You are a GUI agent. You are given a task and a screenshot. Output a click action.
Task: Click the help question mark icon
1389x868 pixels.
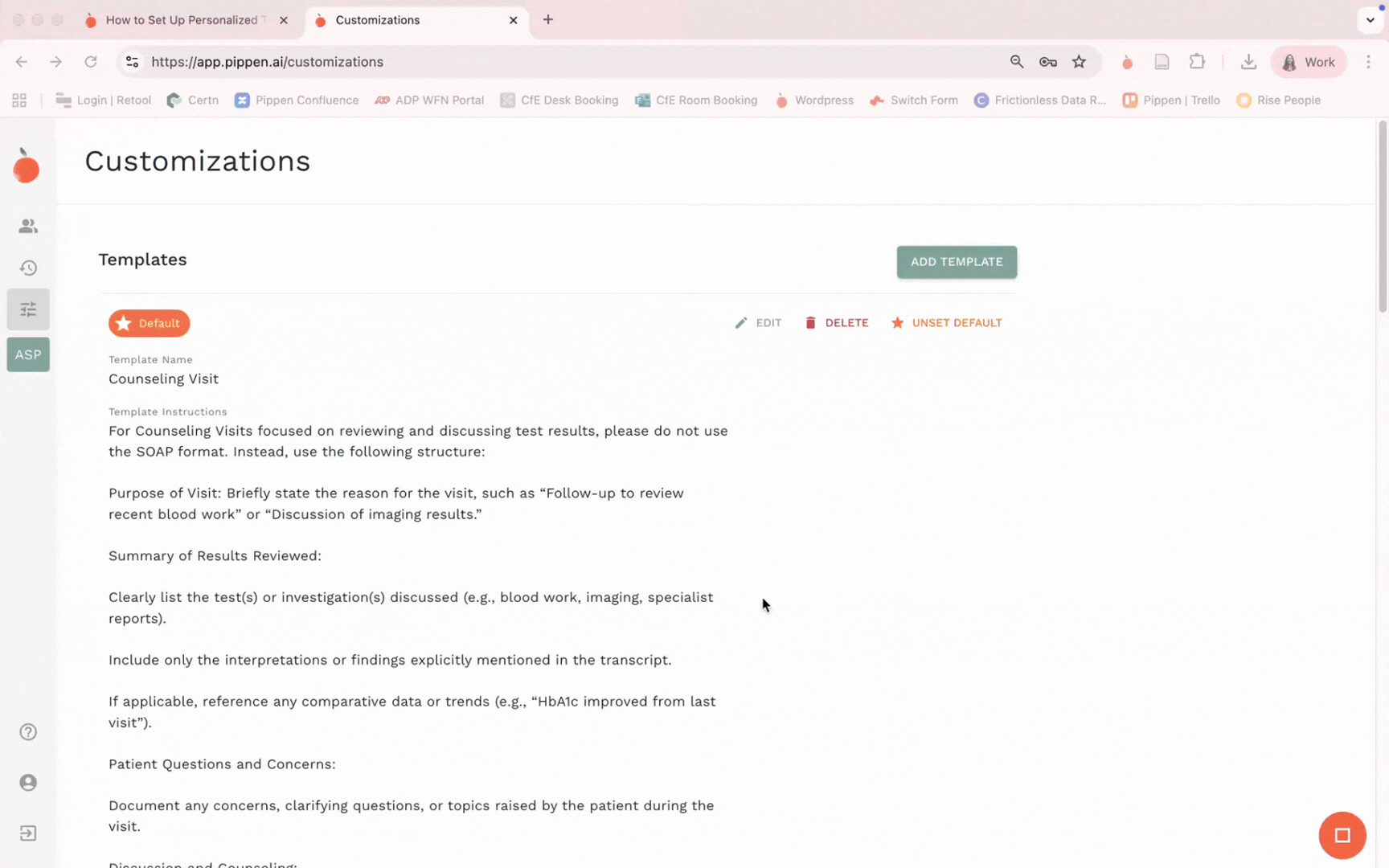(x=28, y=732)
